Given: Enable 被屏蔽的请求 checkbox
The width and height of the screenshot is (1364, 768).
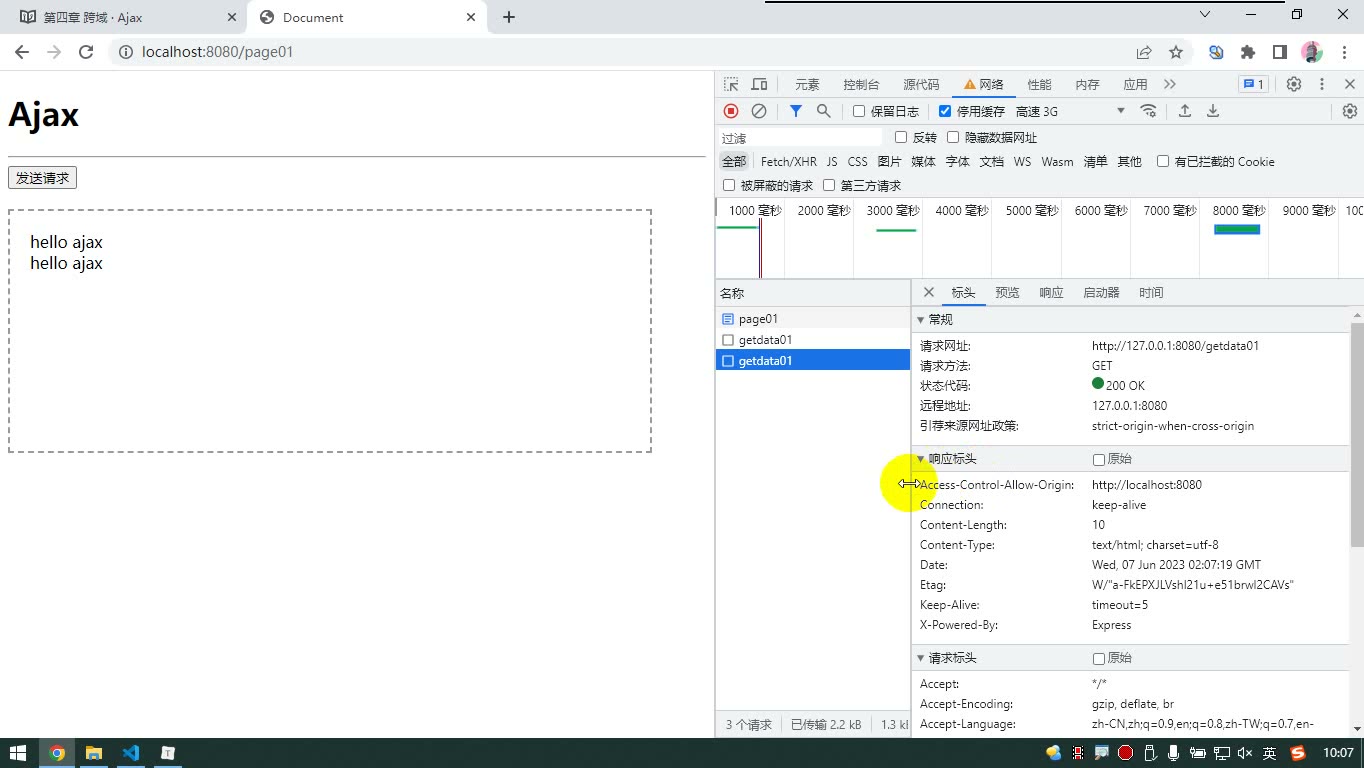Looking at the screenshot, I should point(729,185).
